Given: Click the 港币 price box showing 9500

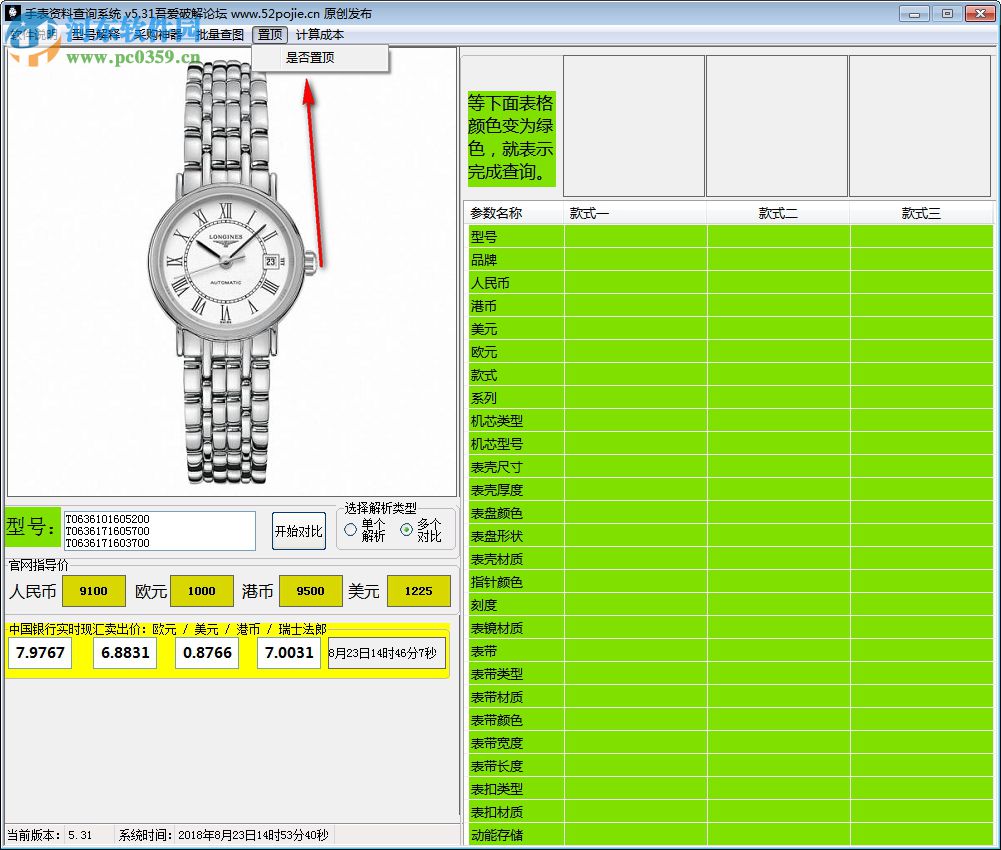Looking at the screenshot, I should [311, 591].
